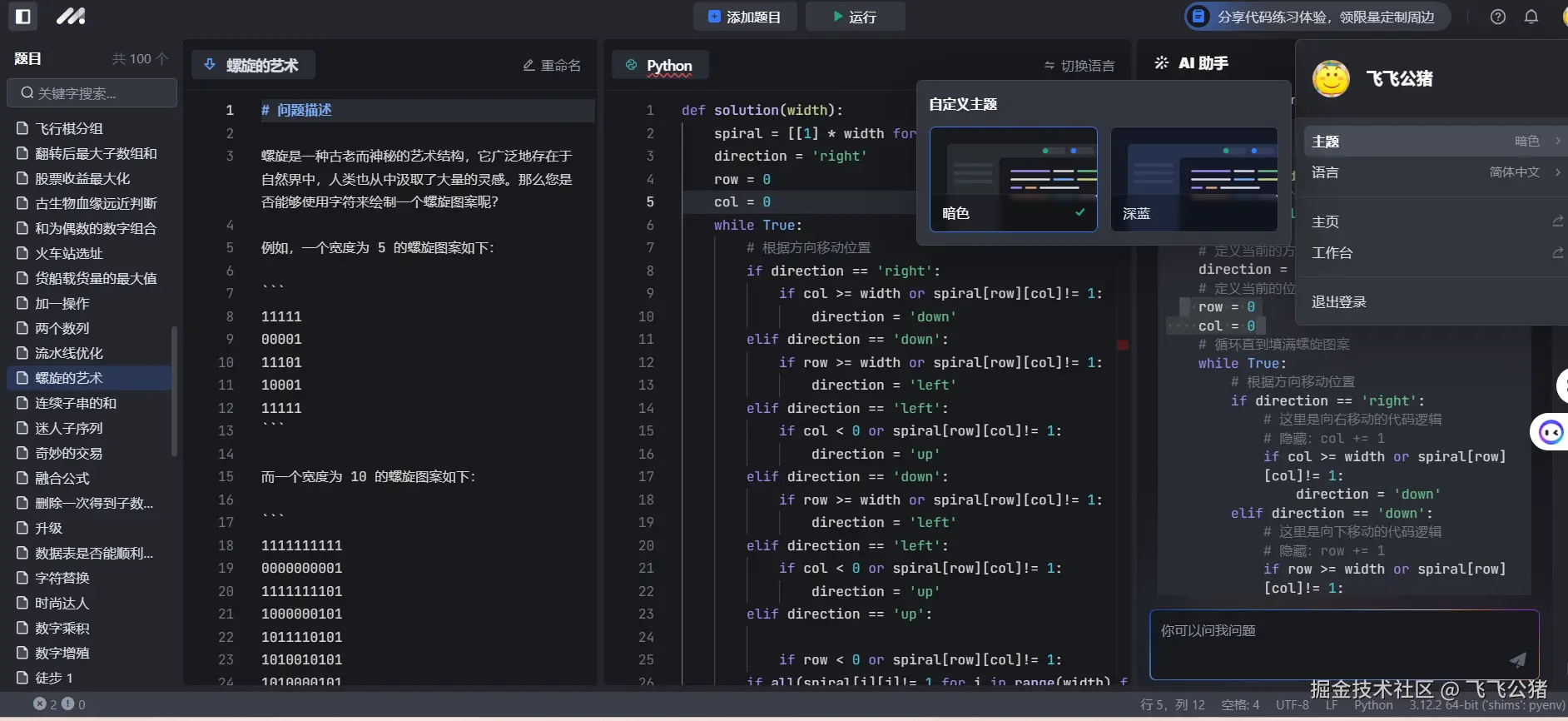Open the 分享代码练习体验 promotion banner

[x=1317, y=17]
